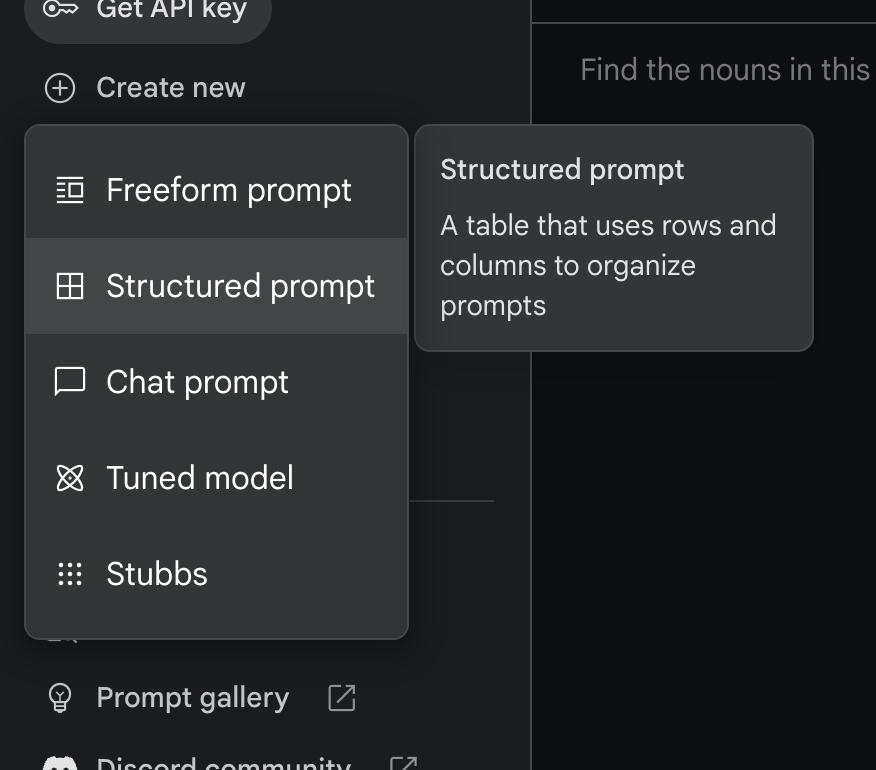876x770 pixels.
Task: Click the Freeform prompt list icon
Action: click(x=69, y=190)
